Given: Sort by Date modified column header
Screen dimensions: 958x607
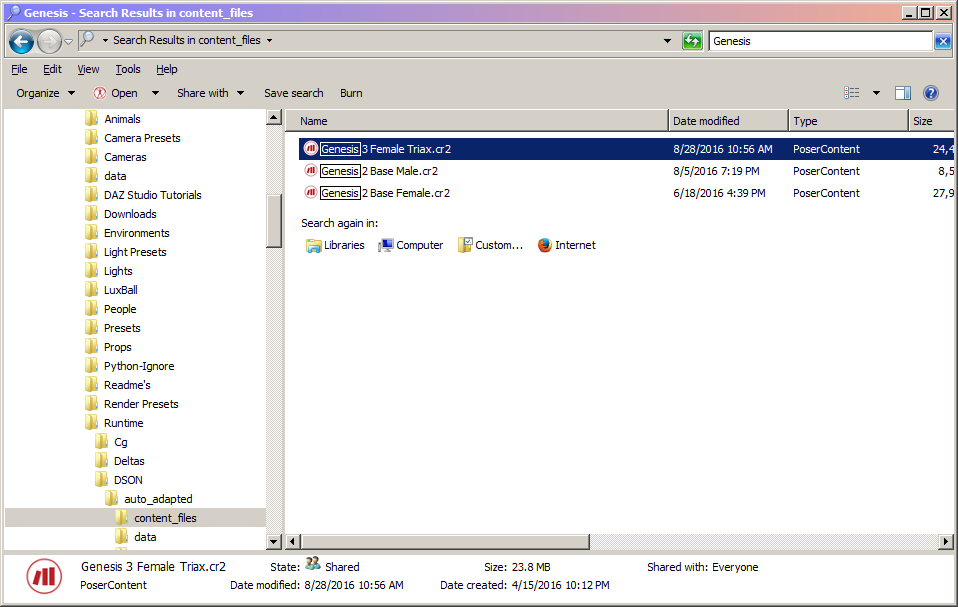Looking at the screenshot, I should point(728,121).
